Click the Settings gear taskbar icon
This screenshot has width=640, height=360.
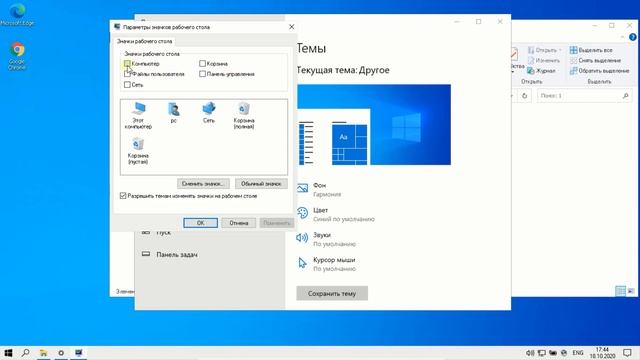(61, 353)
